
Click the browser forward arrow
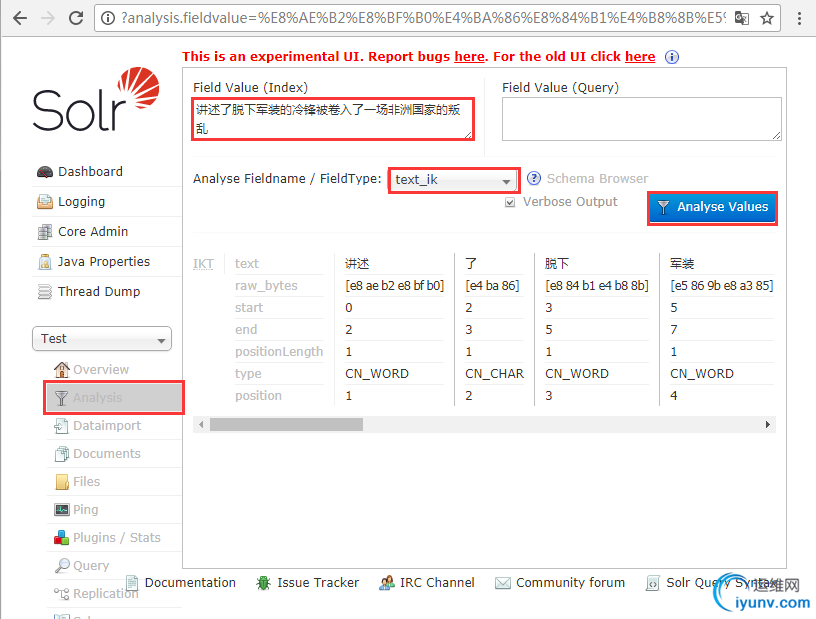pyautogui.click(x=48, y=18)
